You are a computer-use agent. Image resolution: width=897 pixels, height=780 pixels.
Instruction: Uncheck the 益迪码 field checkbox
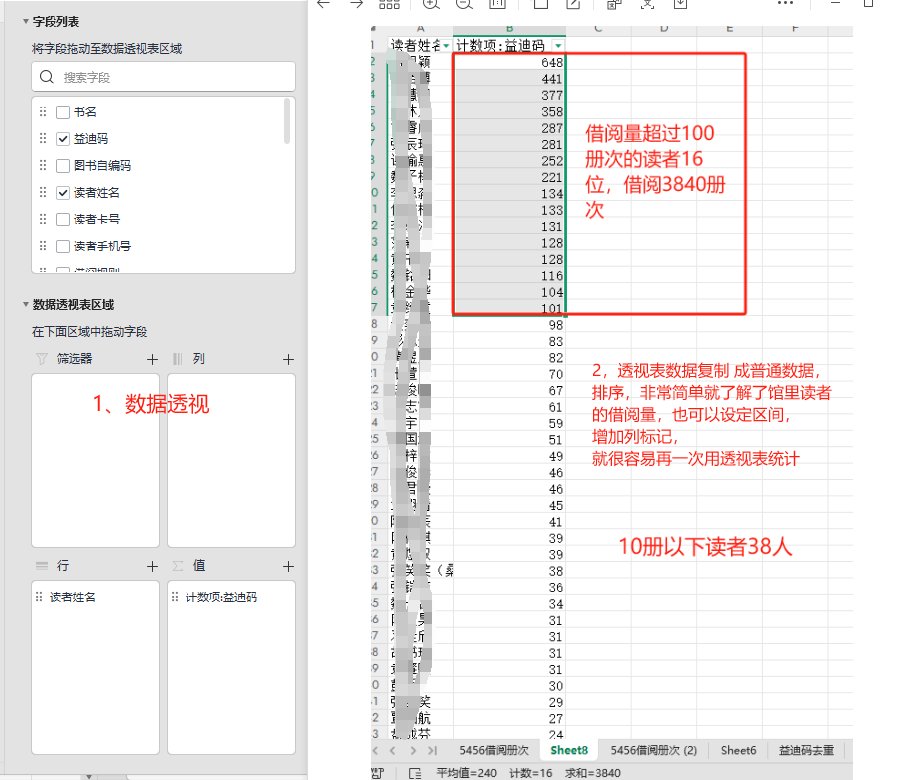click(x=63, y=140)
